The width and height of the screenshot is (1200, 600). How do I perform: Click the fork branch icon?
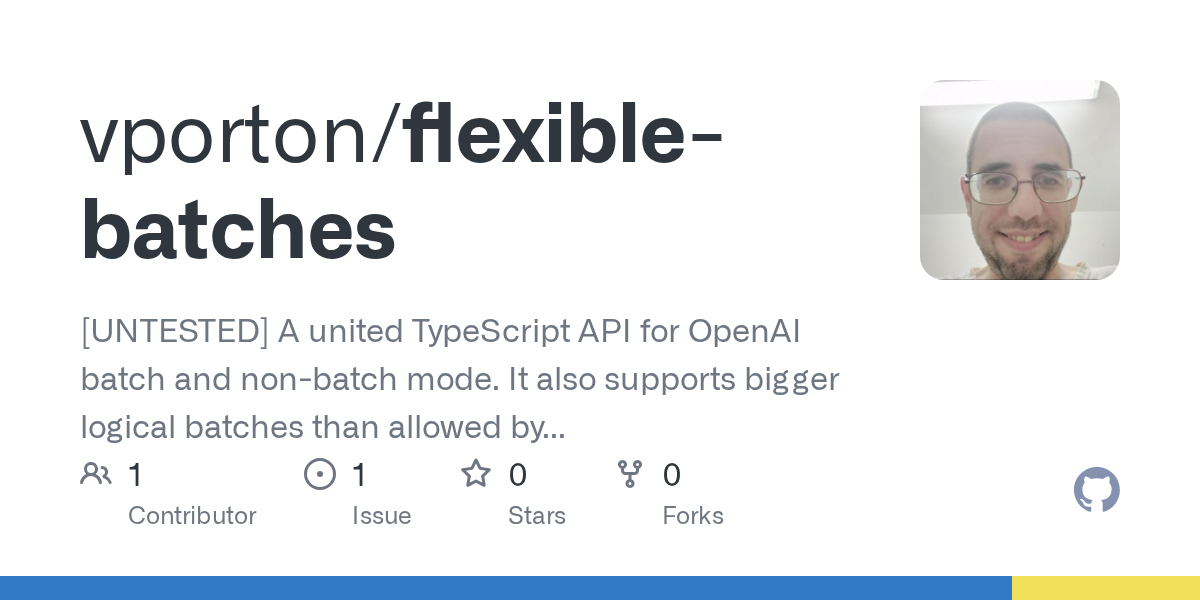[x=630, y=474]
